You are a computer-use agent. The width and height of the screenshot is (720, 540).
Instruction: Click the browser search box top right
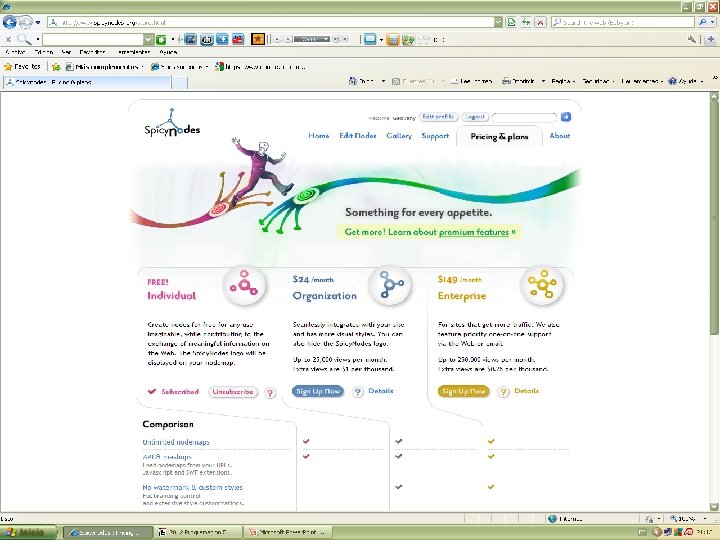click(623, 22)
